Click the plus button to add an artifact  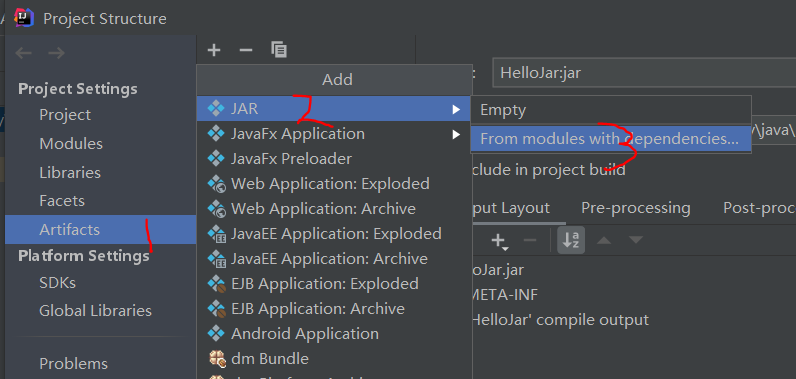(214, 50)
